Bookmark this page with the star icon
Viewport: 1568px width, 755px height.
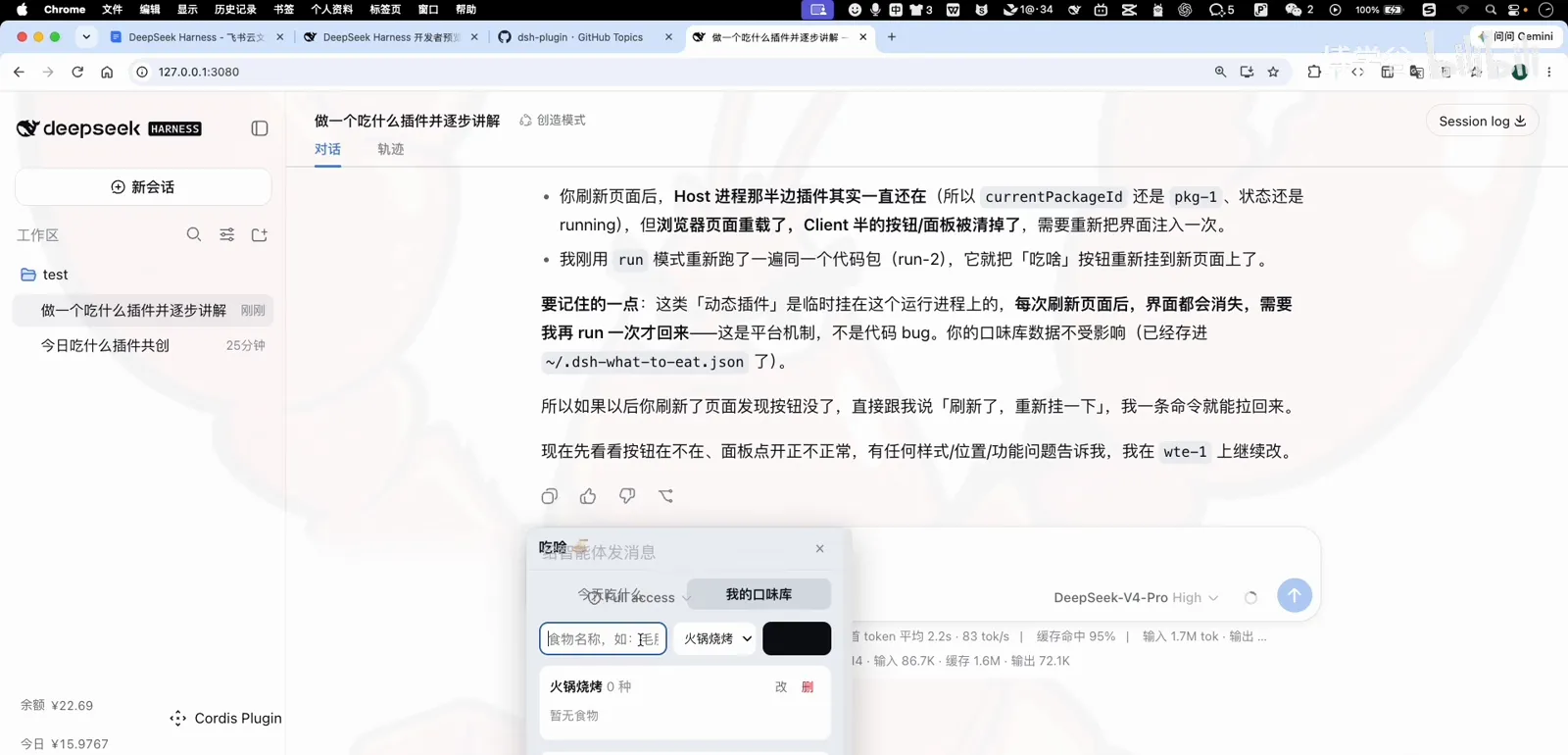(1273, 72)
